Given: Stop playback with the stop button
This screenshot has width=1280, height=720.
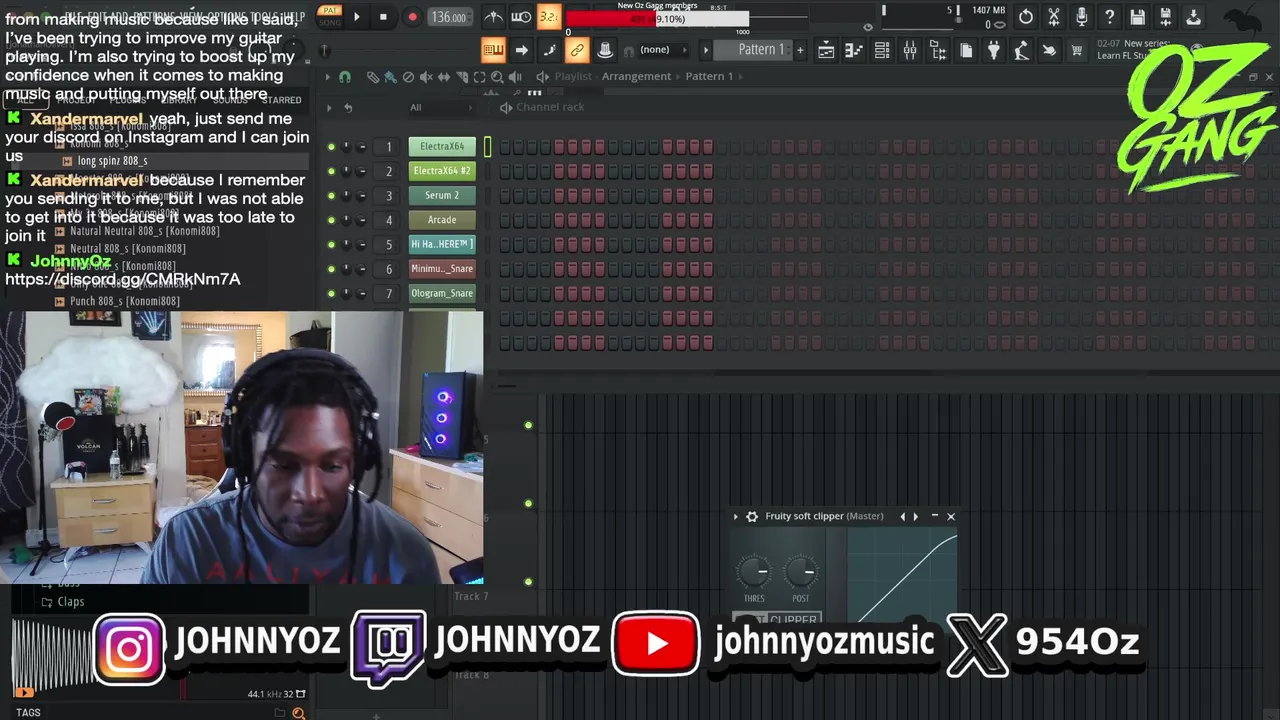Looking at the screenshot, I should [x=383, y=17].
